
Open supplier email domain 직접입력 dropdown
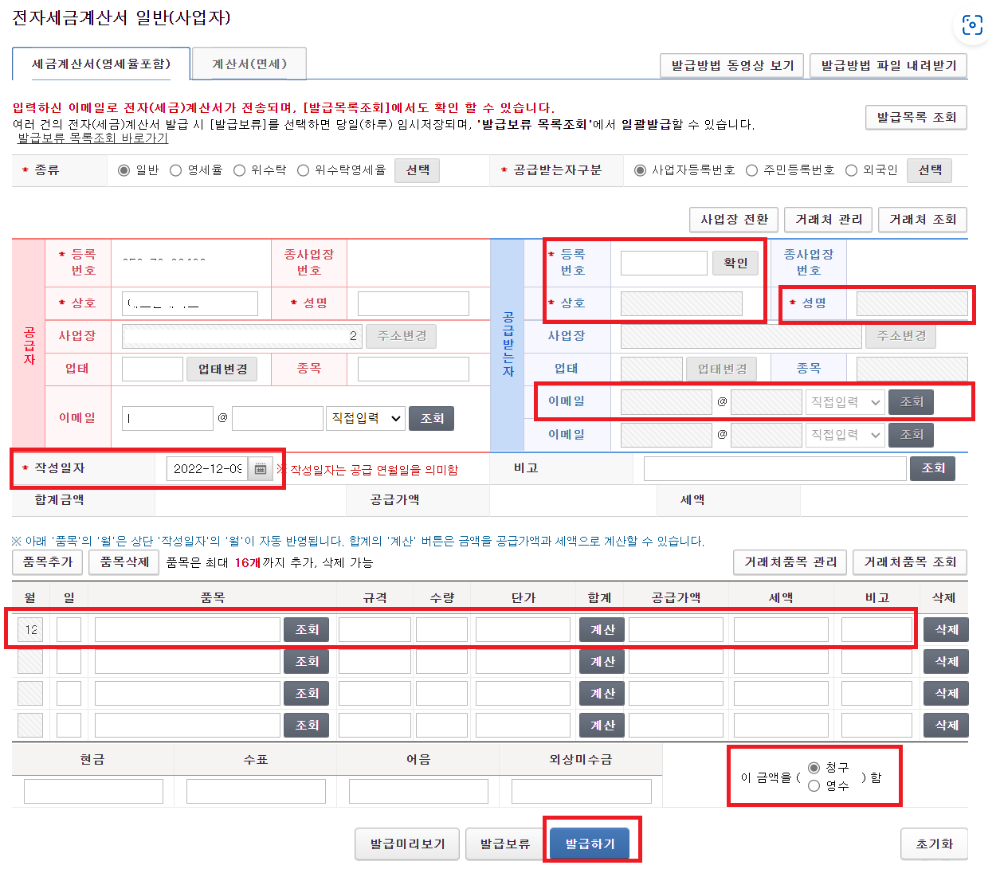click(x=365, y=418)
